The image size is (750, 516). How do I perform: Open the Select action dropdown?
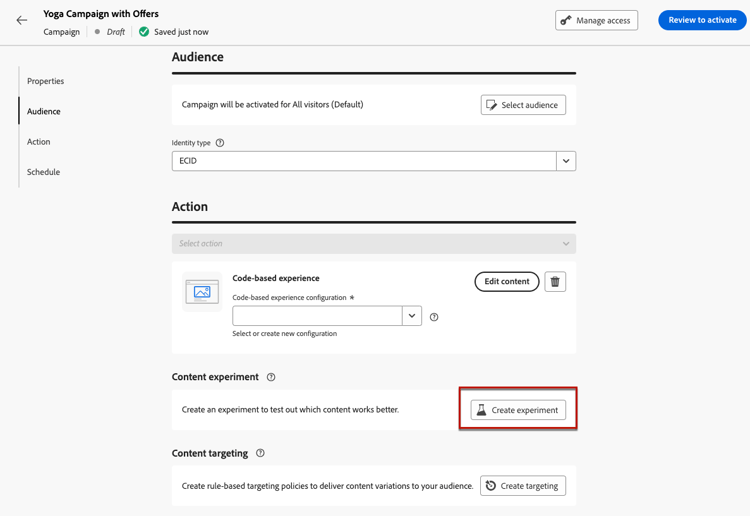click(374, 243)
